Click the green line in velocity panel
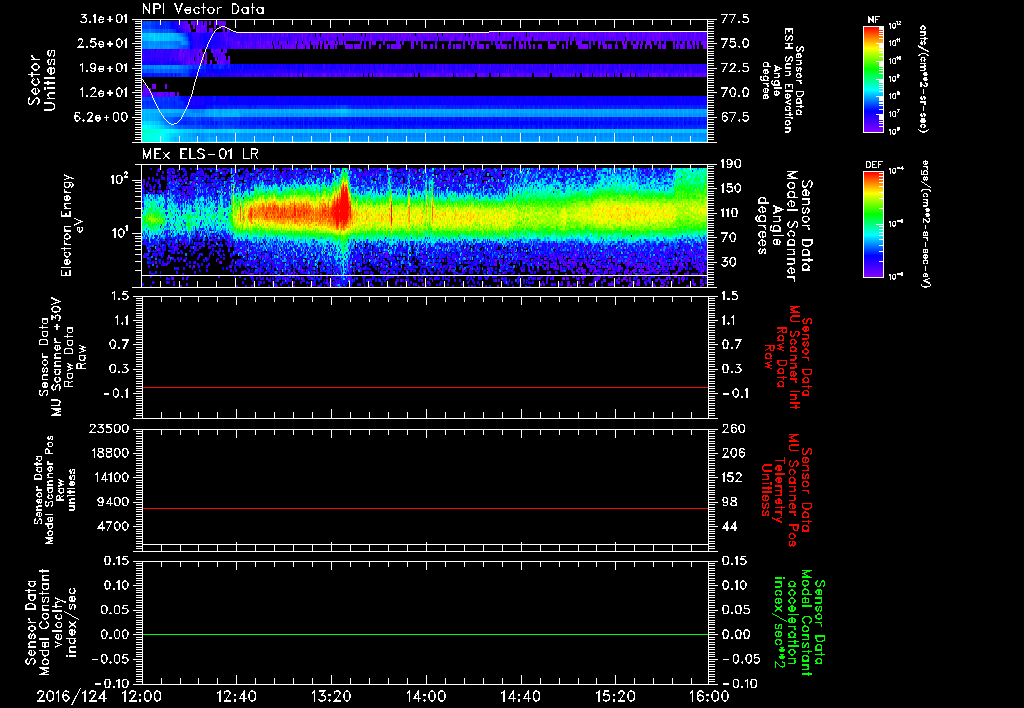The height and width of the screenshot is (708, 1024). [x=424, y=634]
